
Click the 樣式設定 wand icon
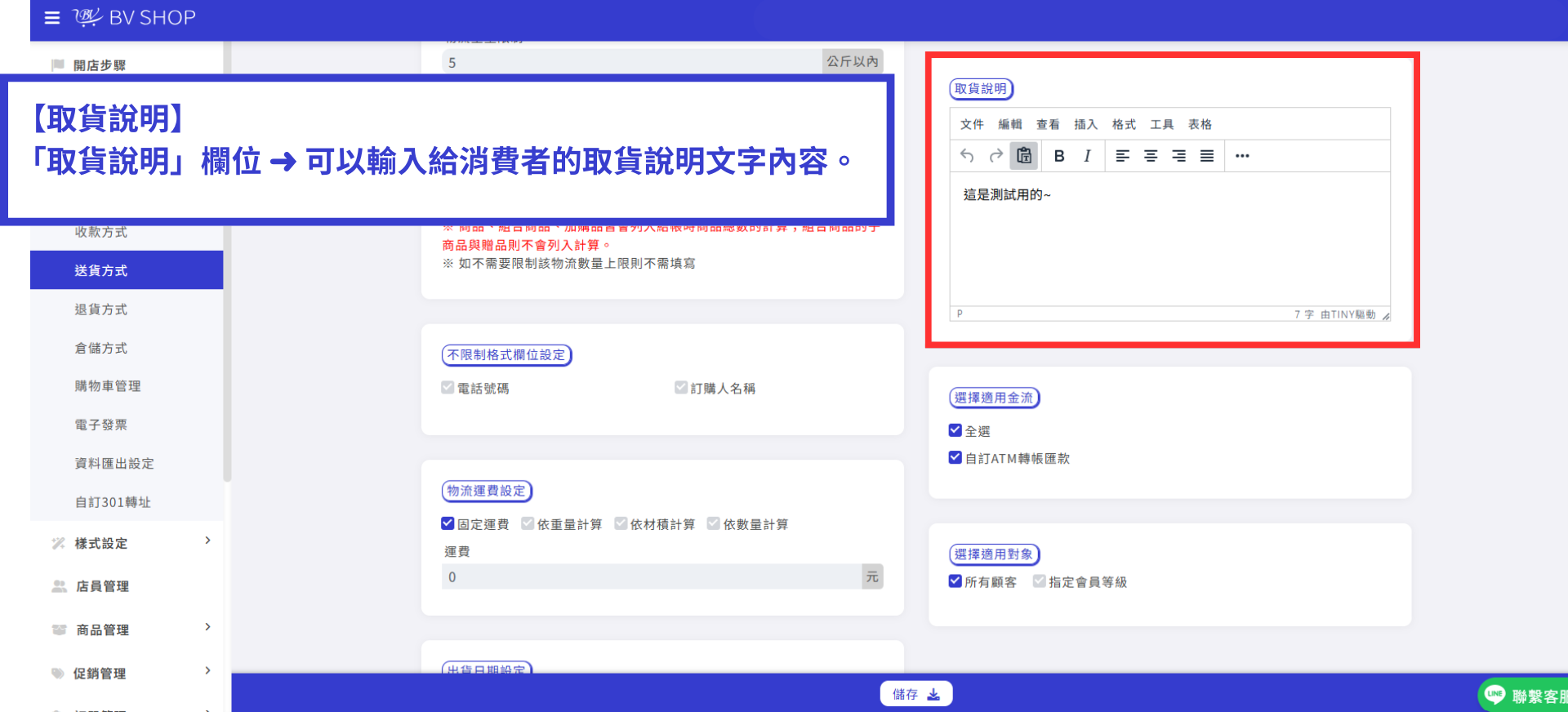58,543
